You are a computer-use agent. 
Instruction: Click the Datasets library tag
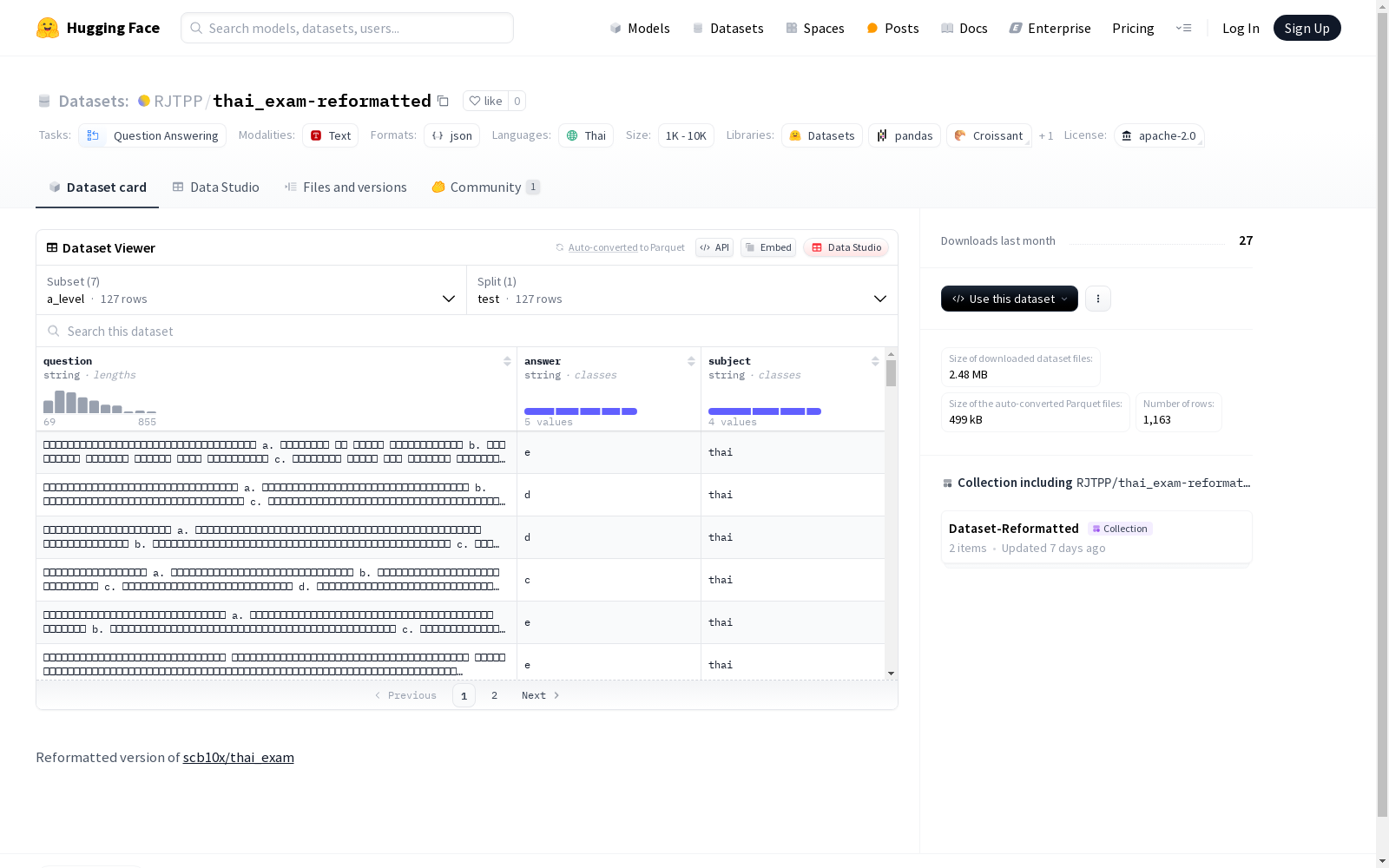822,135
